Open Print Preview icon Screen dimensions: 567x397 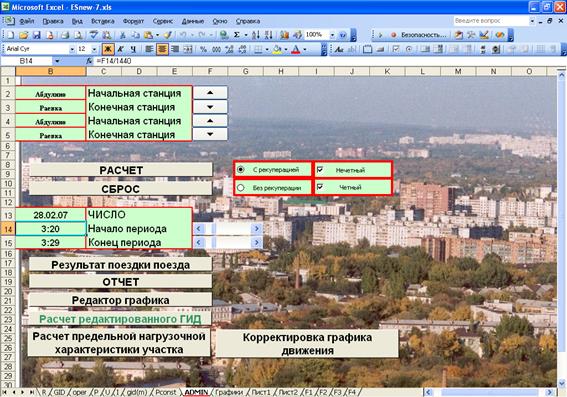coord(78,35)
